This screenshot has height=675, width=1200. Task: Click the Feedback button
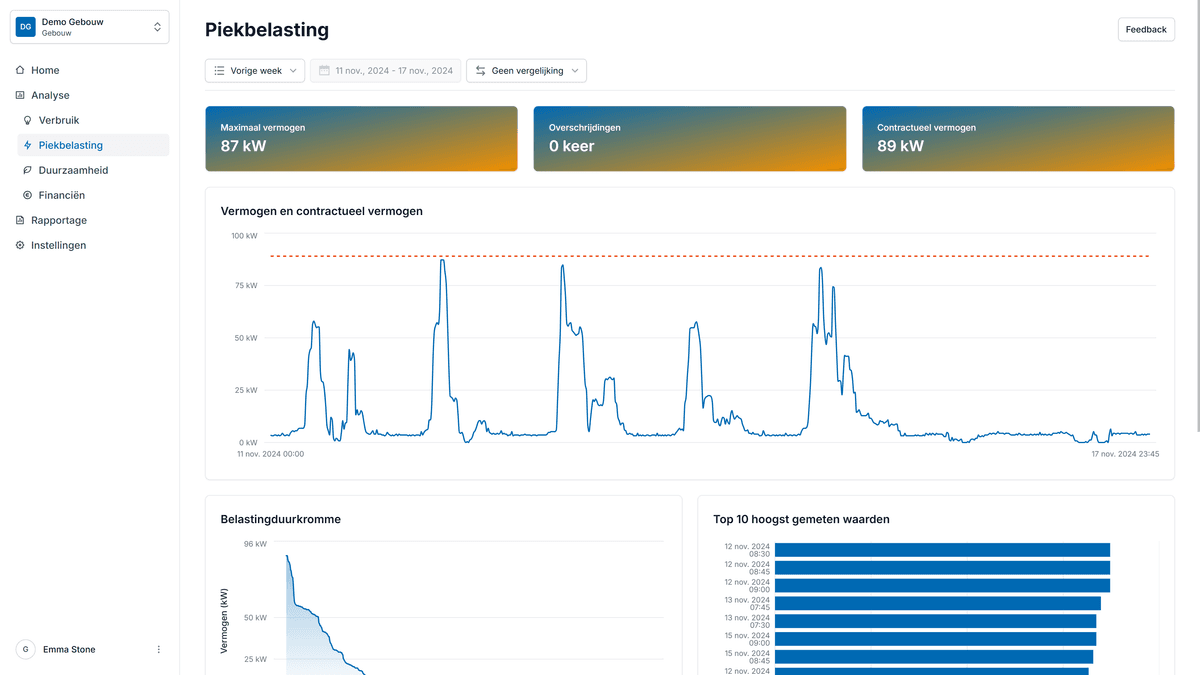[1146, 29]
